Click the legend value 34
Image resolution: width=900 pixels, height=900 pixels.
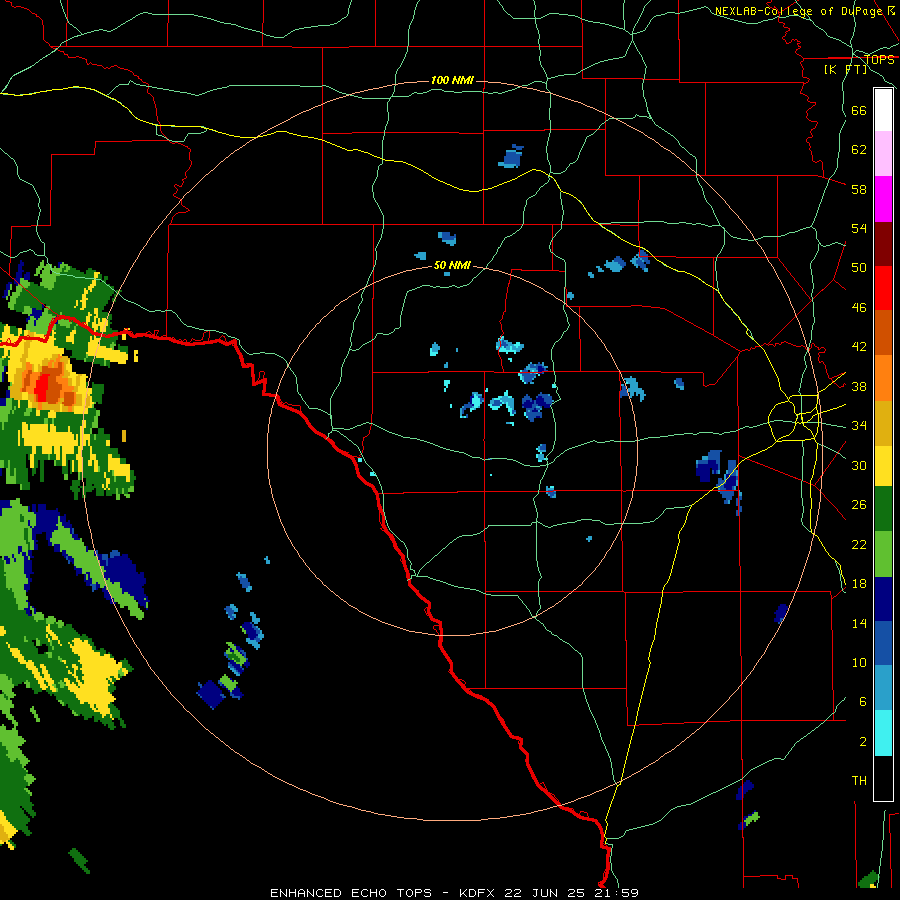pyautogui.click(x=859, y=425)
